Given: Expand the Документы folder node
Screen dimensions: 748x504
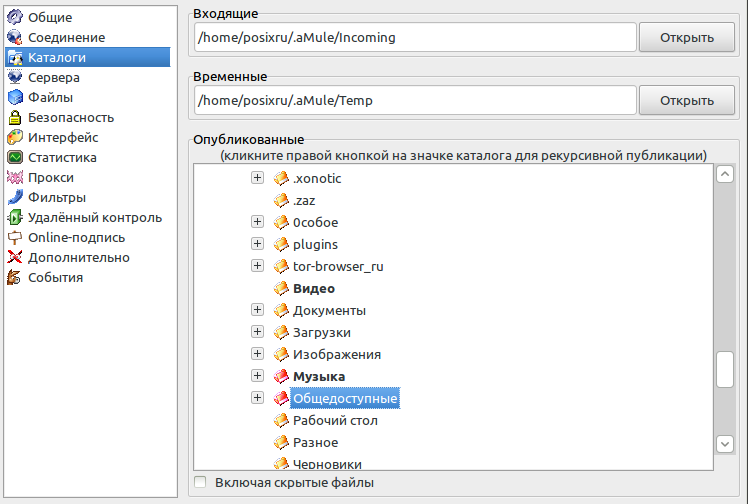Looking at the screenshot, I should (x=257, y=310).
